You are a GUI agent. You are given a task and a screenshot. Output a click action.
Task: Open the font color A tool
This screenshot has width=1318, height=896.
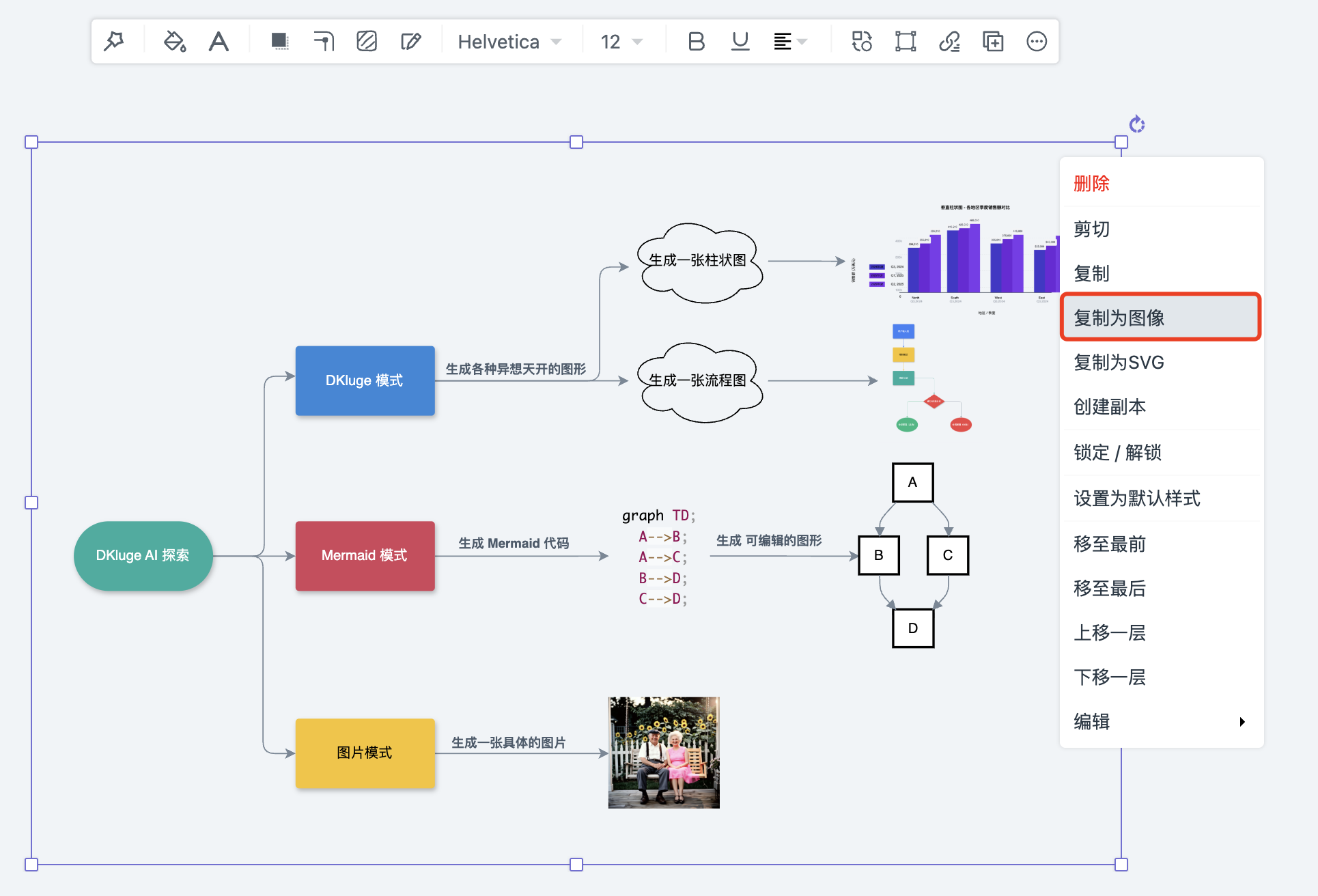click(x=219, y=42)
